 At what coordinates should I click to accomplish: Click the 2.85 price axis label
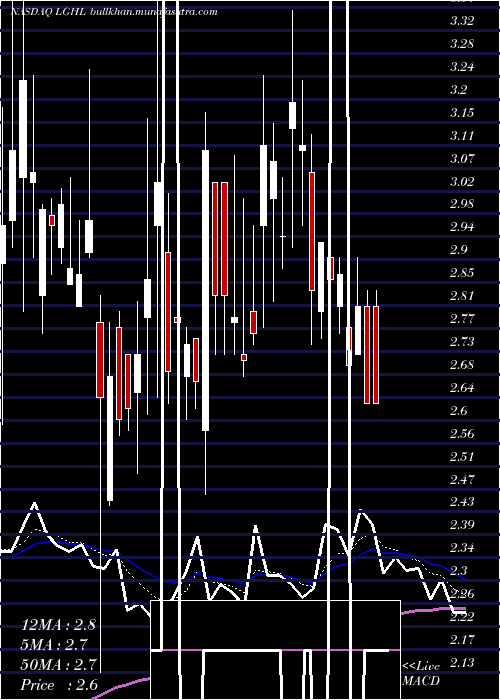[x=462, y=273]
